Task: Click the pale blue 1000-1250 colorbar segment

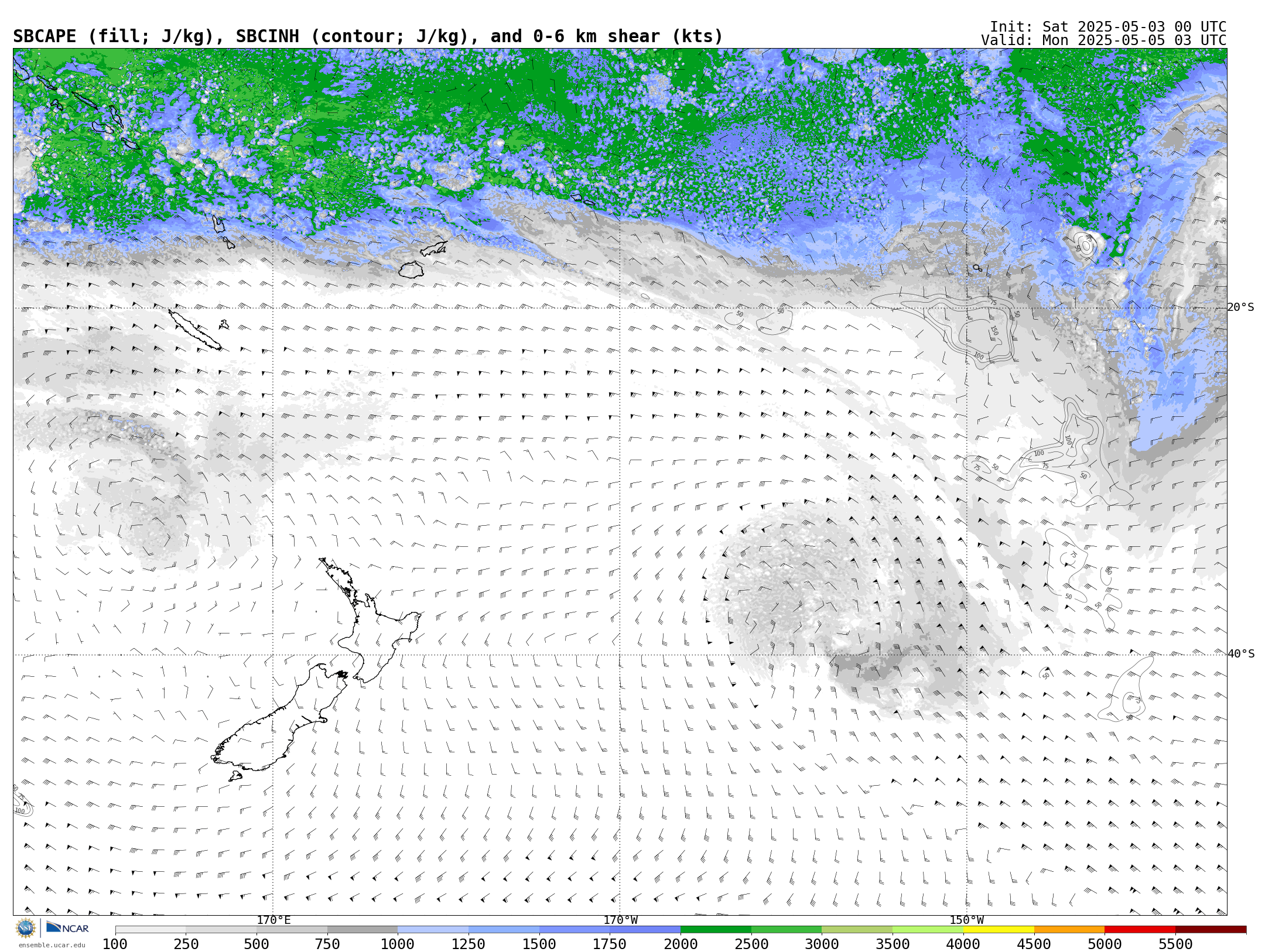Action: pos(433,930)
